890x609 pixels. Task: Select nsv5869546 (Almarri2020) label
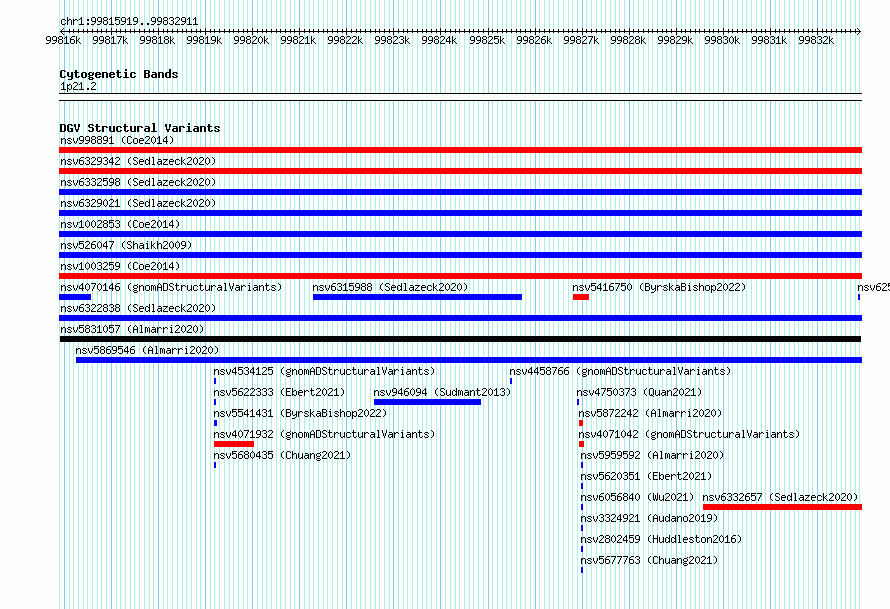click(x=147, y=350)
